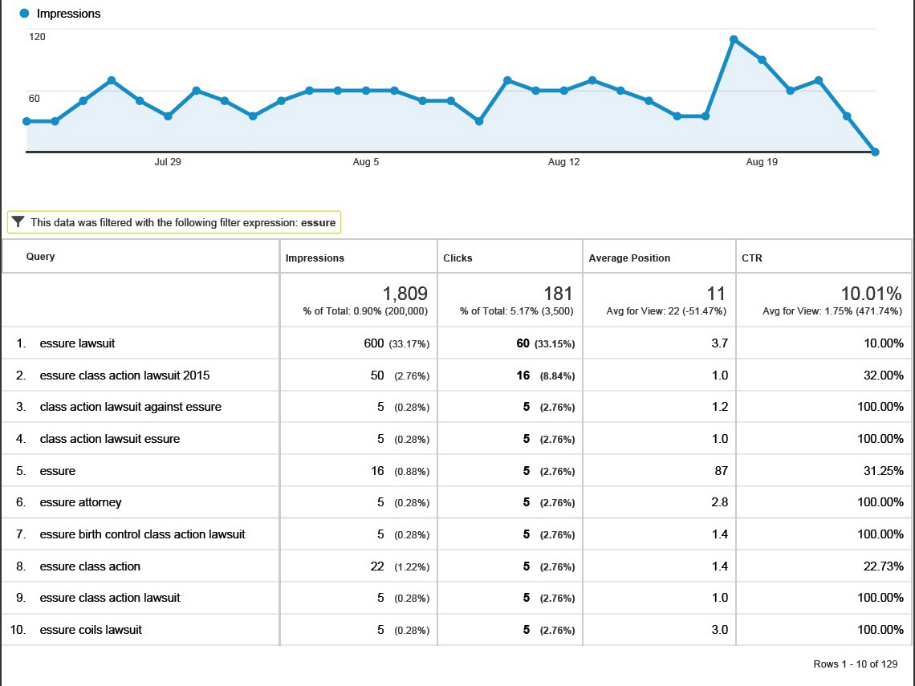The width and height of the screenshot is (915, 686).
Task: Click 'class action lawsuit essure' query
Action: 110,439
